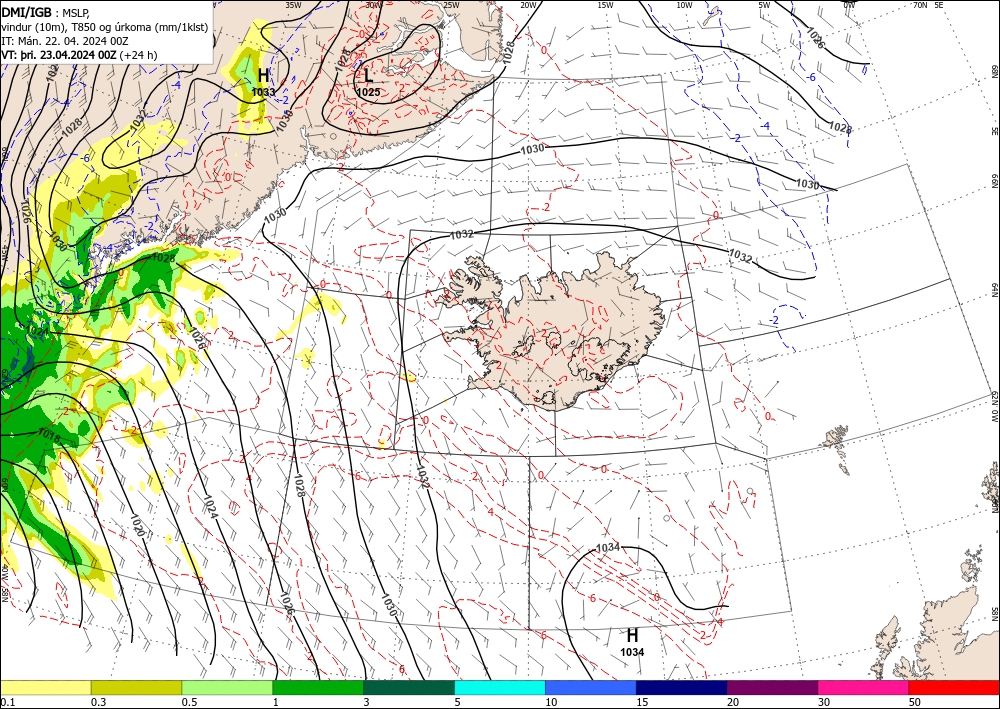1000x709 pixels.
Task: Click the 1034 isobar contour label
Action: click(x=608, y=547)
